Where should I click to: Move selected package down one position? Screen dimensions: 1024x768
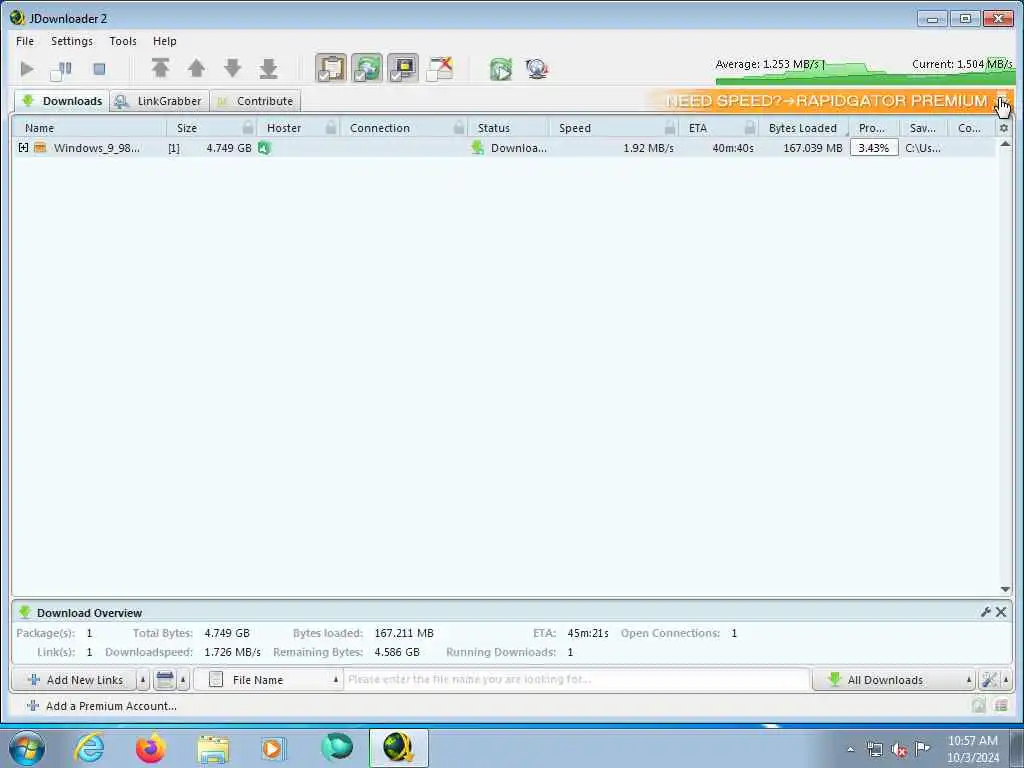coord(232,69)
